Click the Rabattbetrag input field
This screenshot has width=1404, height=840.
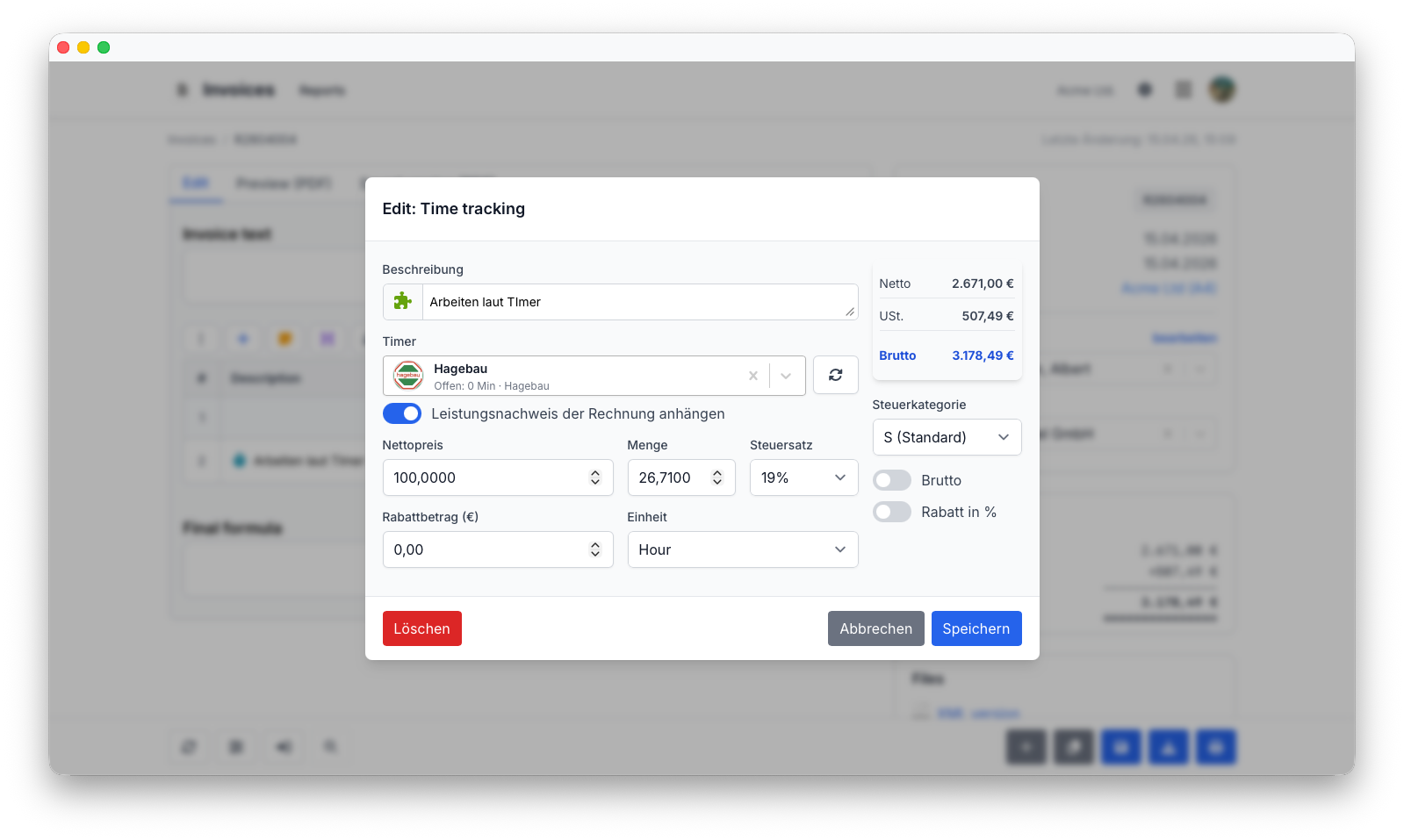coord(498,549)
